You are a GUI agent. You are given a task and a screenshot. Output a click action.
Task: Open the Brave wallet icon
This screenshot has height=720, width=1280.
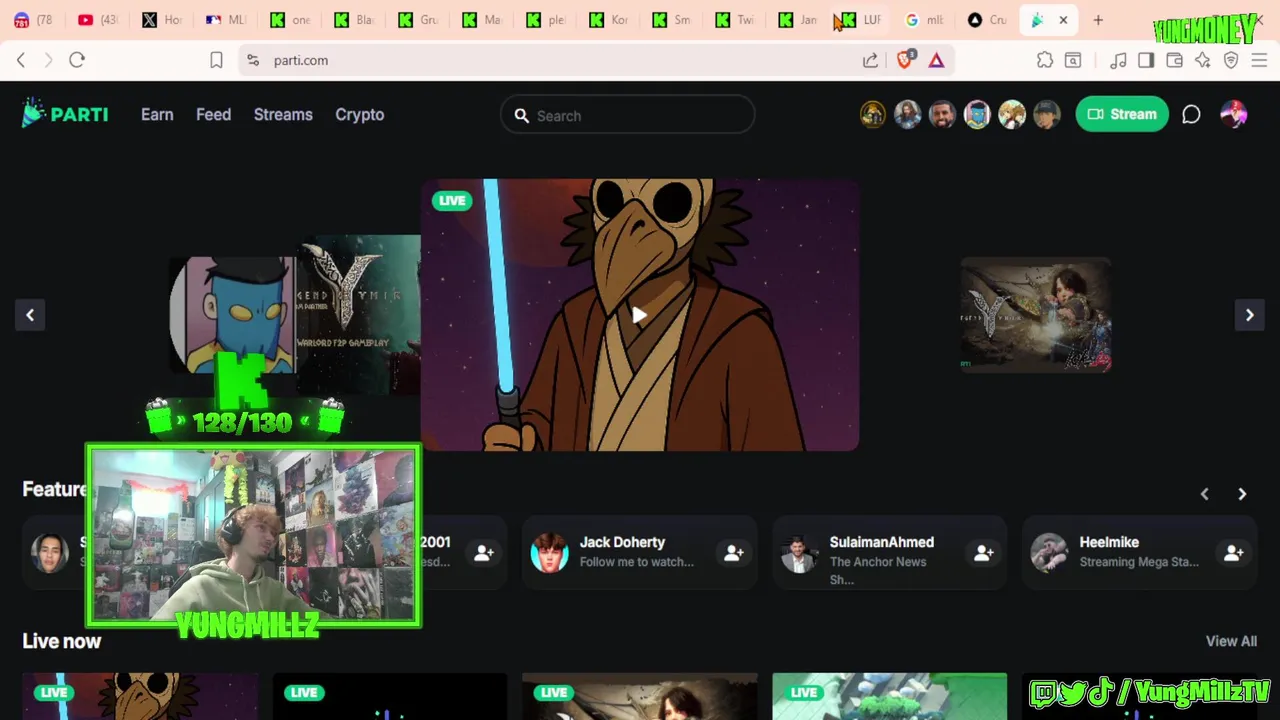pos(1174,60)
